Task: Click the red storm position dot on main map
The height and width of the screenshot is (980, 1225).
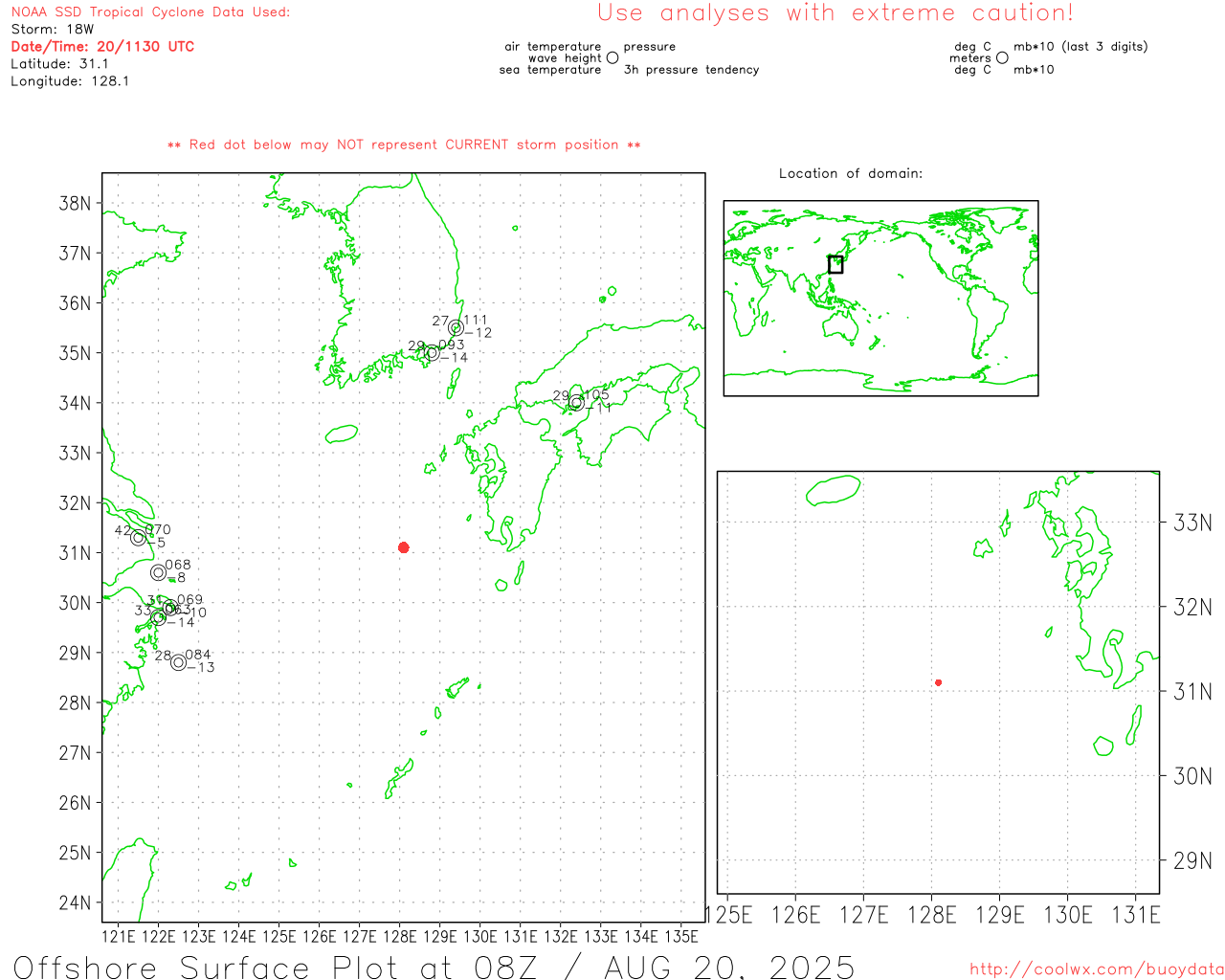Action: [404, 547]
